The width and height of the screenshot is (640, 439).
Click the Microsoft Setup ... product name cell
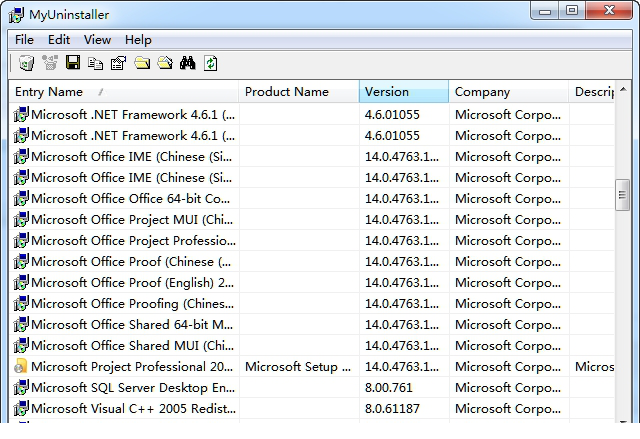(x=298, y=367)
